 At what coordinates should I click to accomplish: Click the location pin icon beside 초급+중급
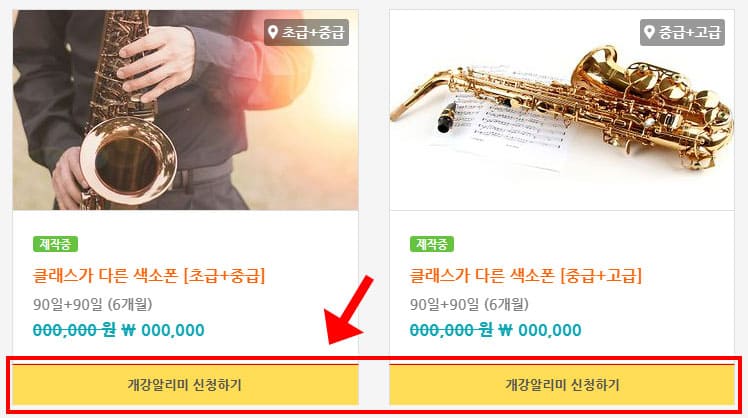[273, 32]
